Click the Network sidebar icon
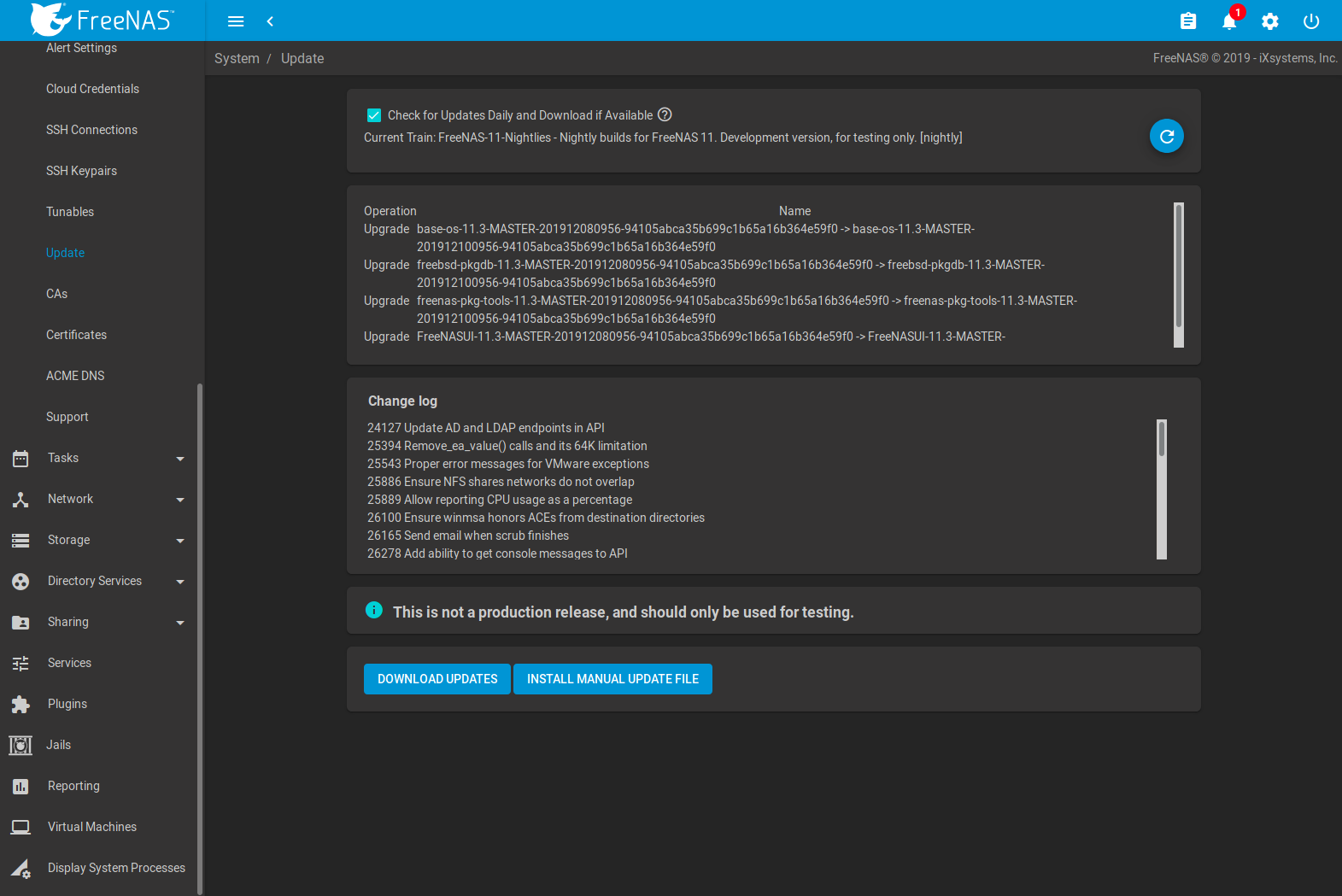The image size is (1342, 896). tap(21, 500)
